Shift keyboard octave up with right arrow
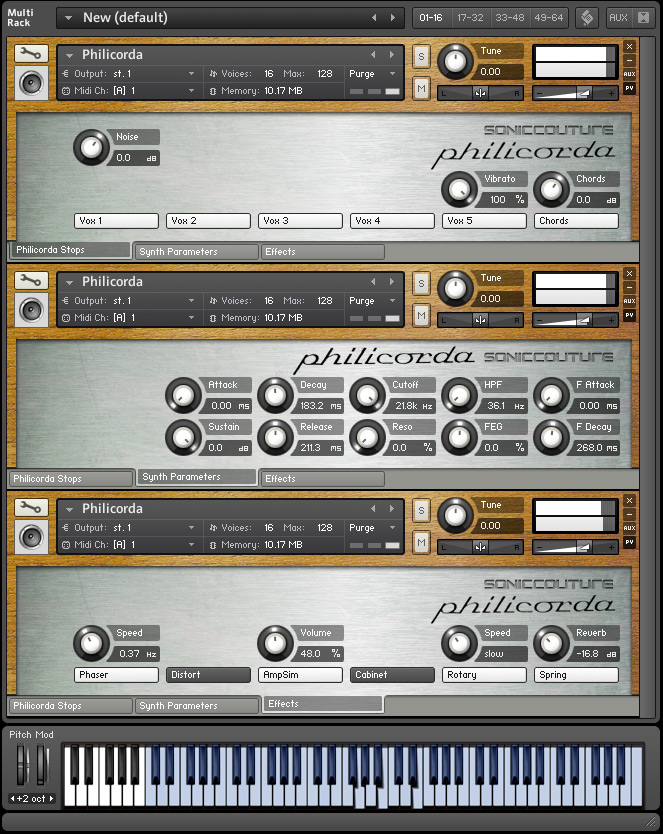 coord(52,799)
